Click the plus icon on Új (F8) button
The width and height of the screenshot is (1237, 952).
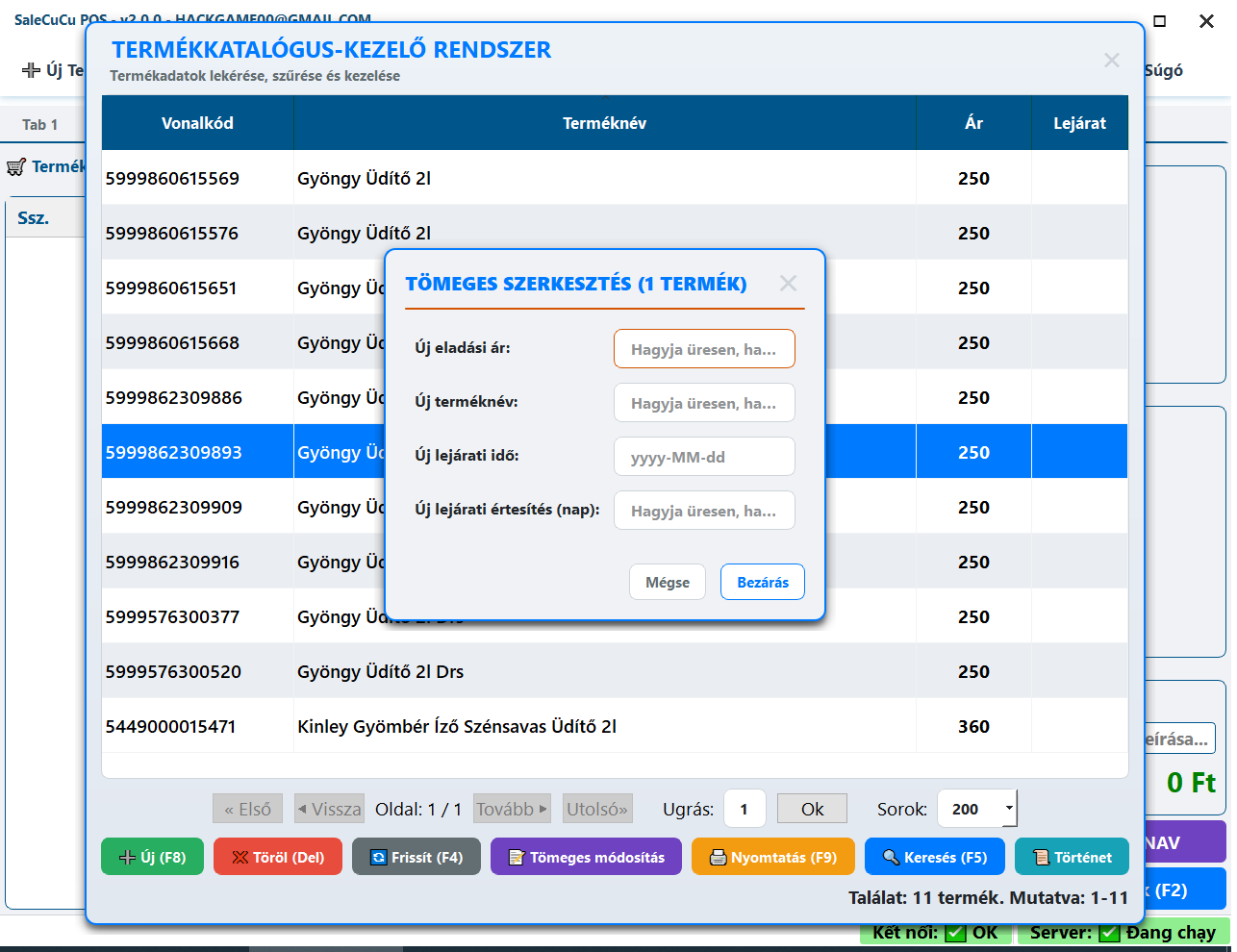pyautogui.click(x=127, y=857)
